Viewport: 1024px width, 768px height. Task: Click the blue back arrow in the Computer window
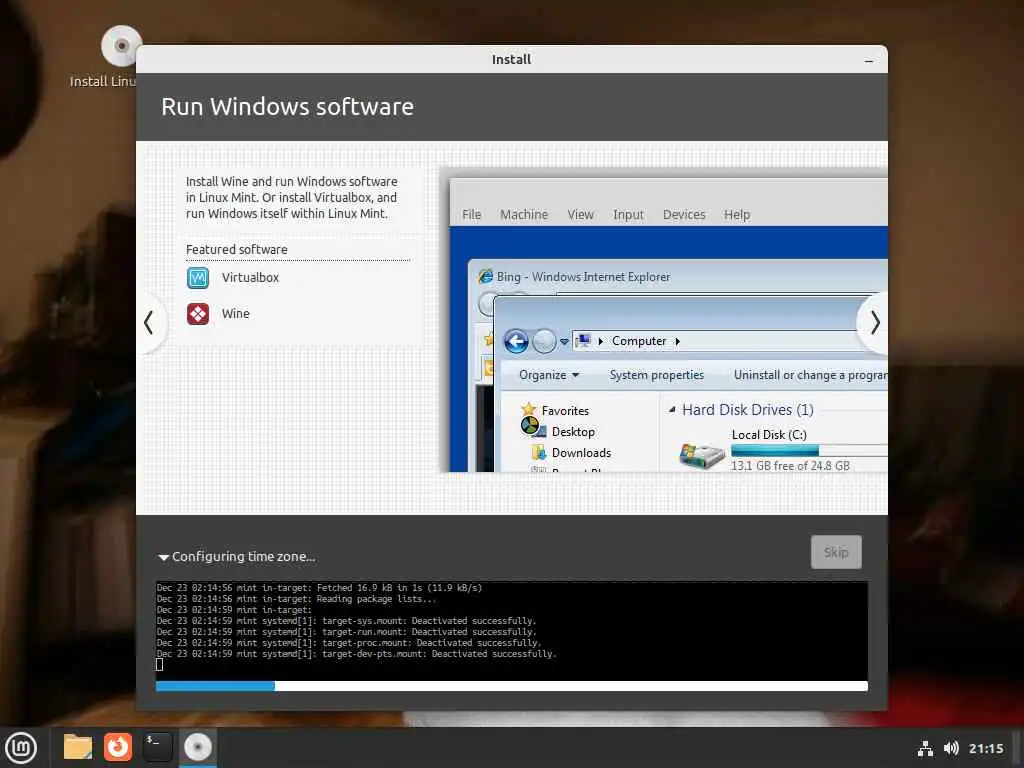coord(516,341)
